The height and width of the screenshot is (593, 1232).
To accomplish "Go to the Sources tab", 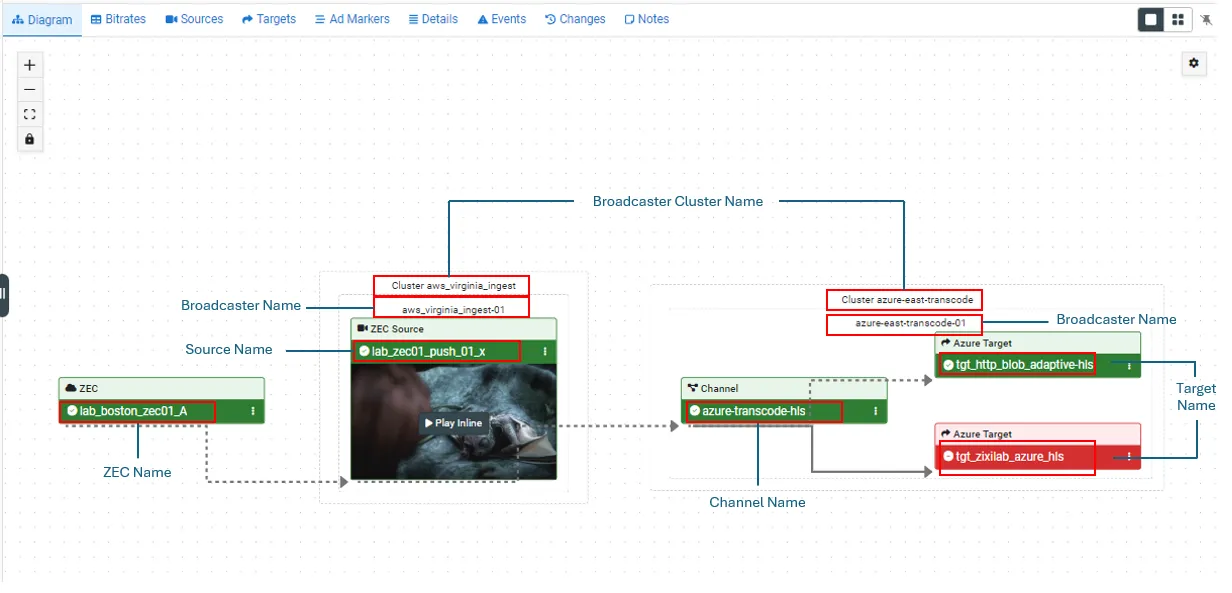I will click(x=194, y=19).
